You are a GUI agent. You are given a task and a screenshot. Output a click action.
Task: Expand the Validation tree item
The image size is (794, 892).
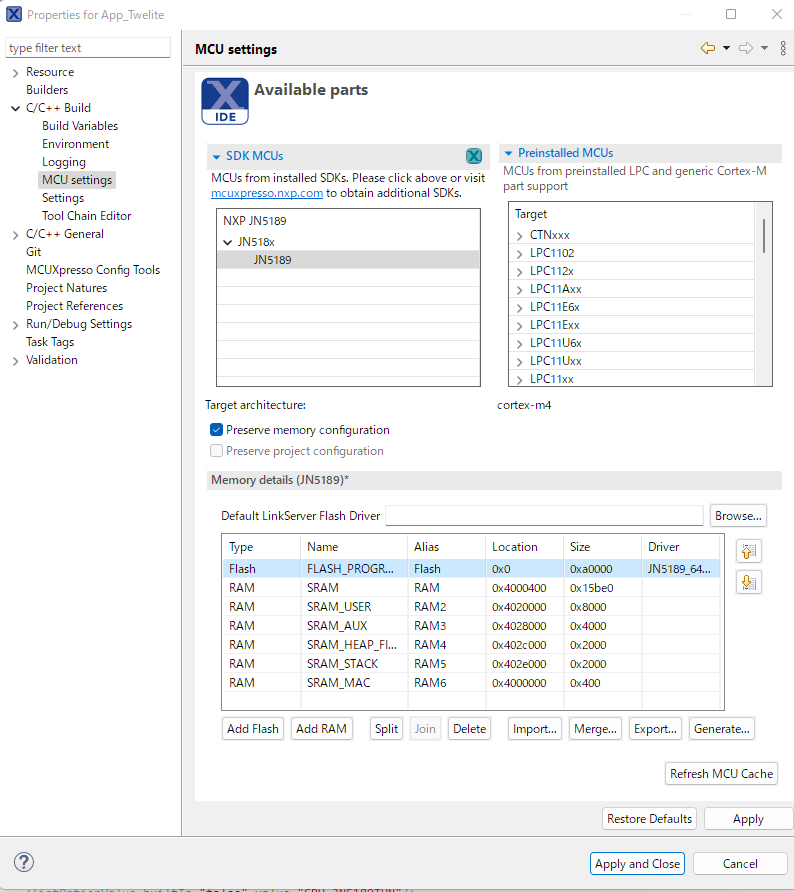(x=15, y=361)
